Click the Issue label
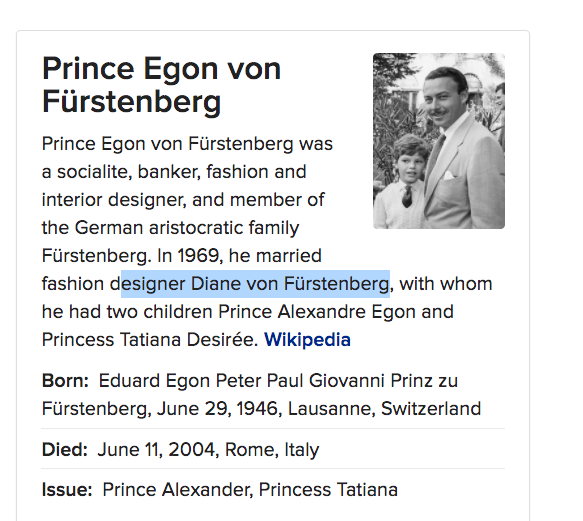The width and height of the screenshot is (583, 521). [x=67, y=489]
